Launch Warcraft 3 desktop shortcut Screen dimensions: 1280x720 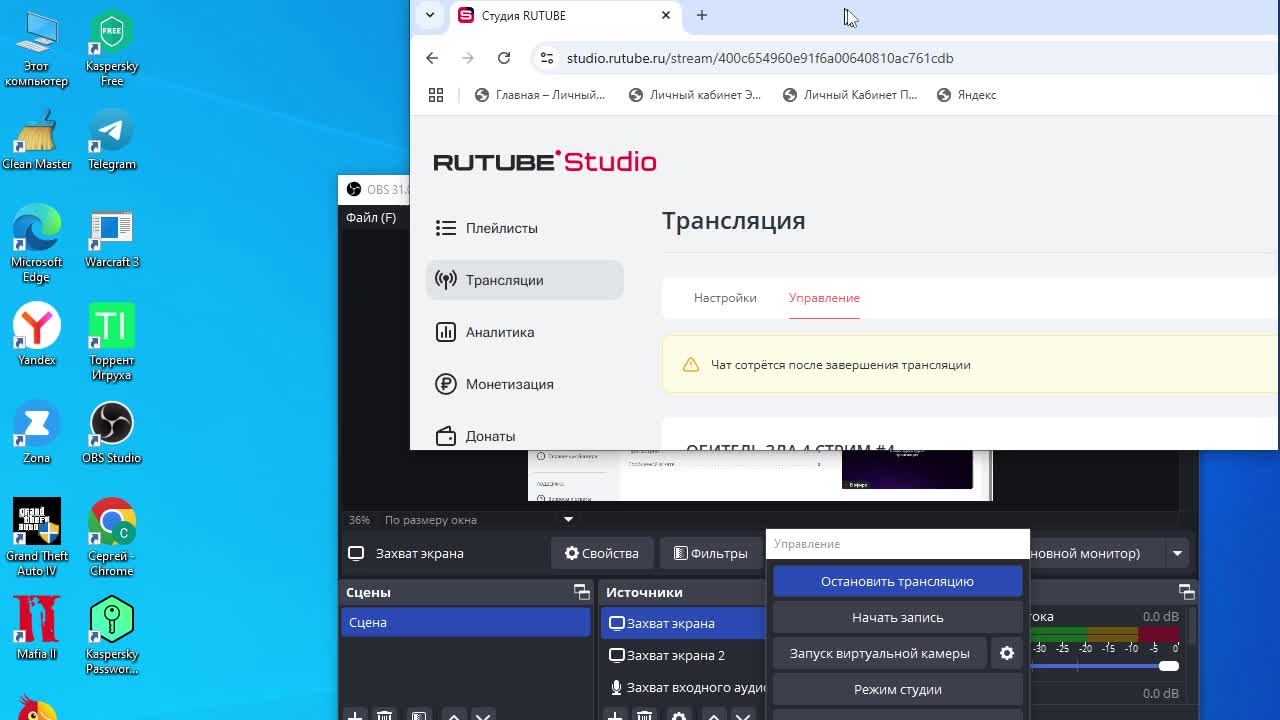point(112,238)
